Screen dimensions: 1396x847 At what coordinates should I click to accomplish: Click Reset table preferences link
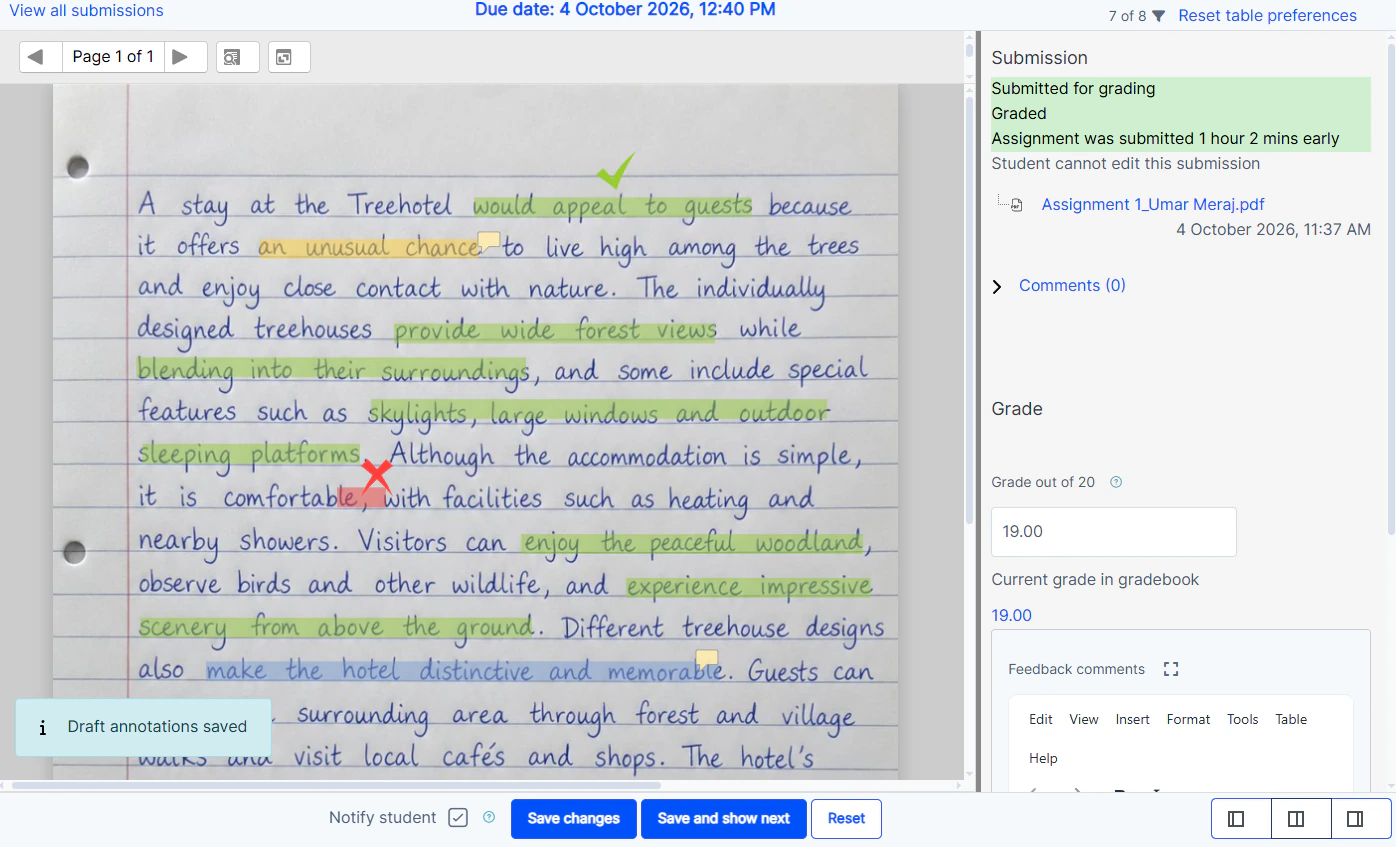pos(1267,16)
